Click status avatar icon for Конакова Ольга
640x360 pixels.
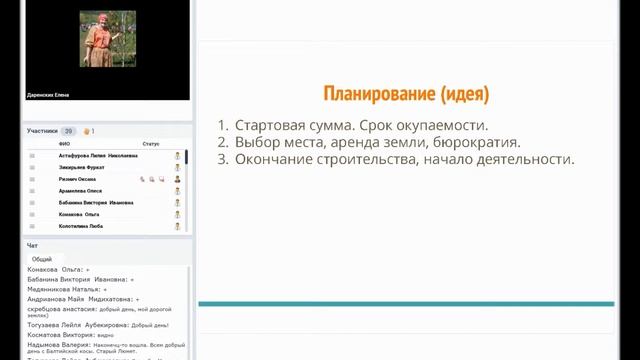(x=178, y=214)
